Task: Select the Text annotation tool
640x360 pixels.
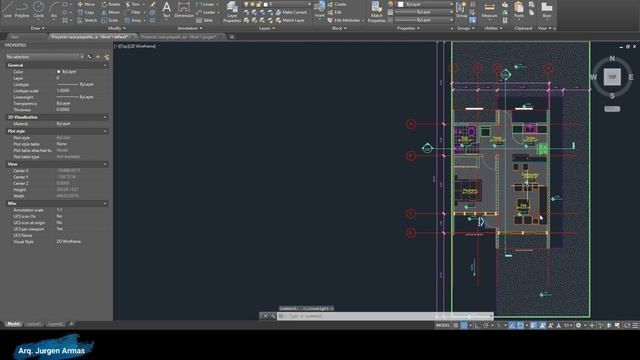Action: (x=166, y=10)
